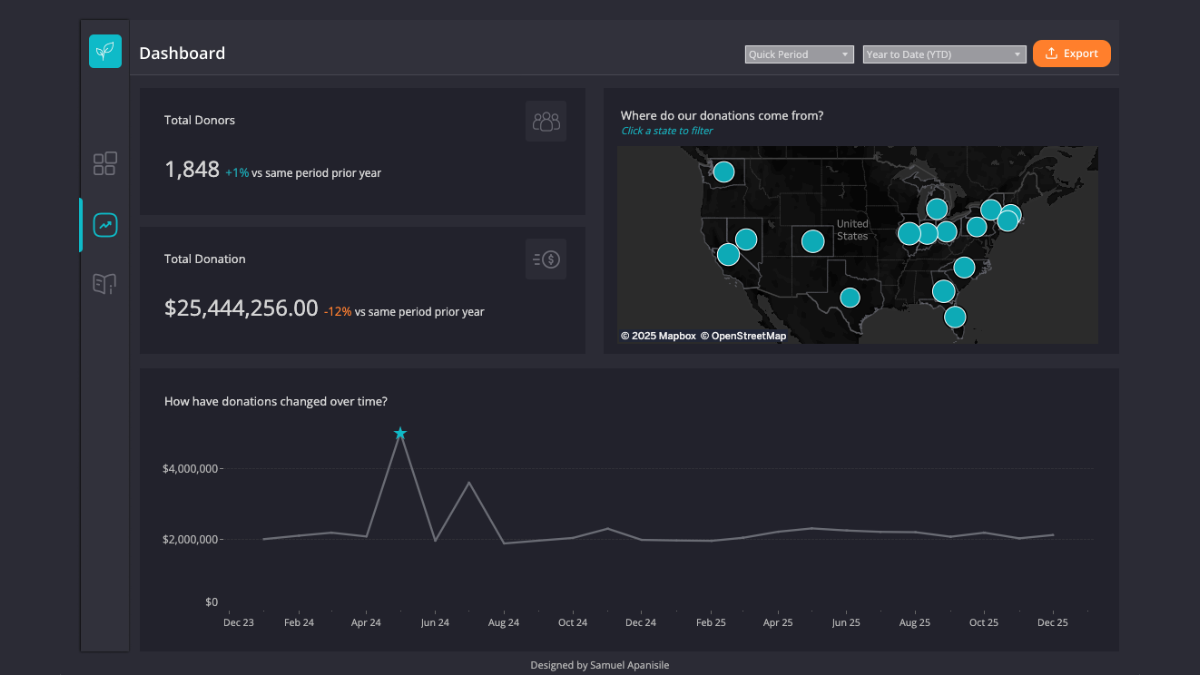1200x675 pixels.
Task: Click the people icon on the Total Donors card
Action: pyautogui.click(x=545, y=121)
